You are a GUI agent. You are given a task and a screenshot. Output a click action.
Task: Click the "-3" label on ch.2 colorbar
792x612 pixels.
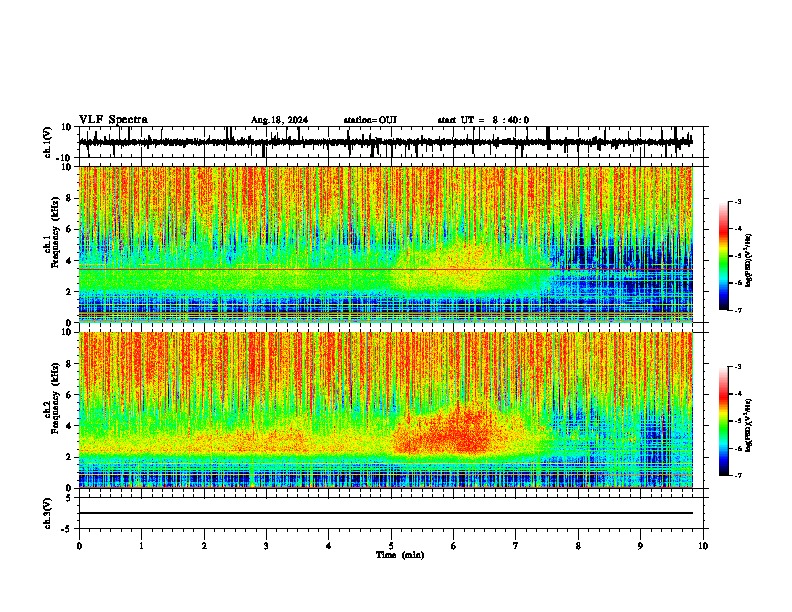coord(737,367)
